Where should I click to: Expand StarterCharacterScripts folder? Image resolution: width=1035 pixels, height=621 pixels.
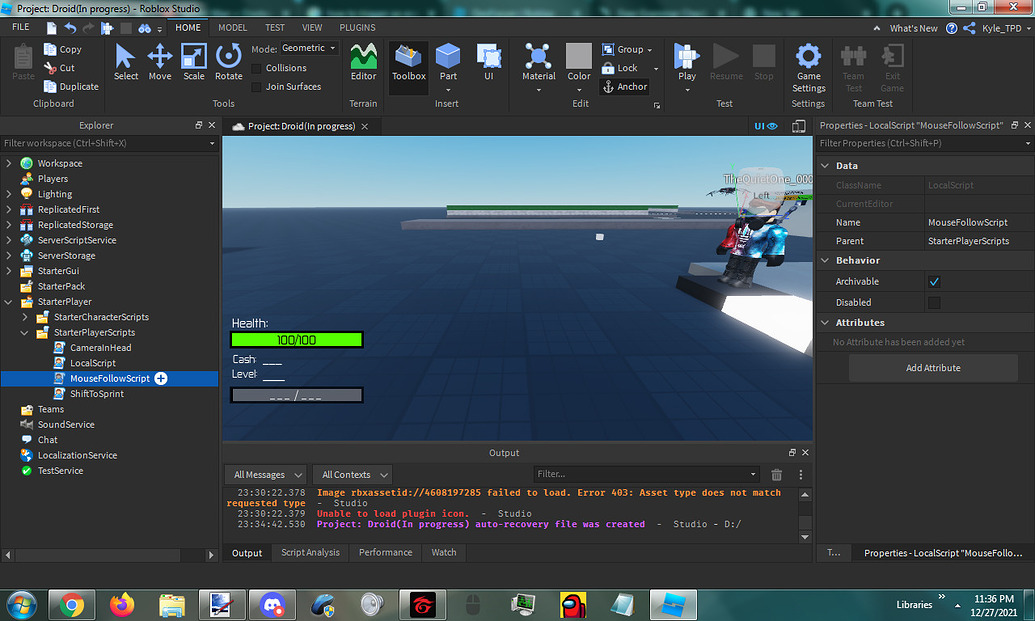[24, 317]
